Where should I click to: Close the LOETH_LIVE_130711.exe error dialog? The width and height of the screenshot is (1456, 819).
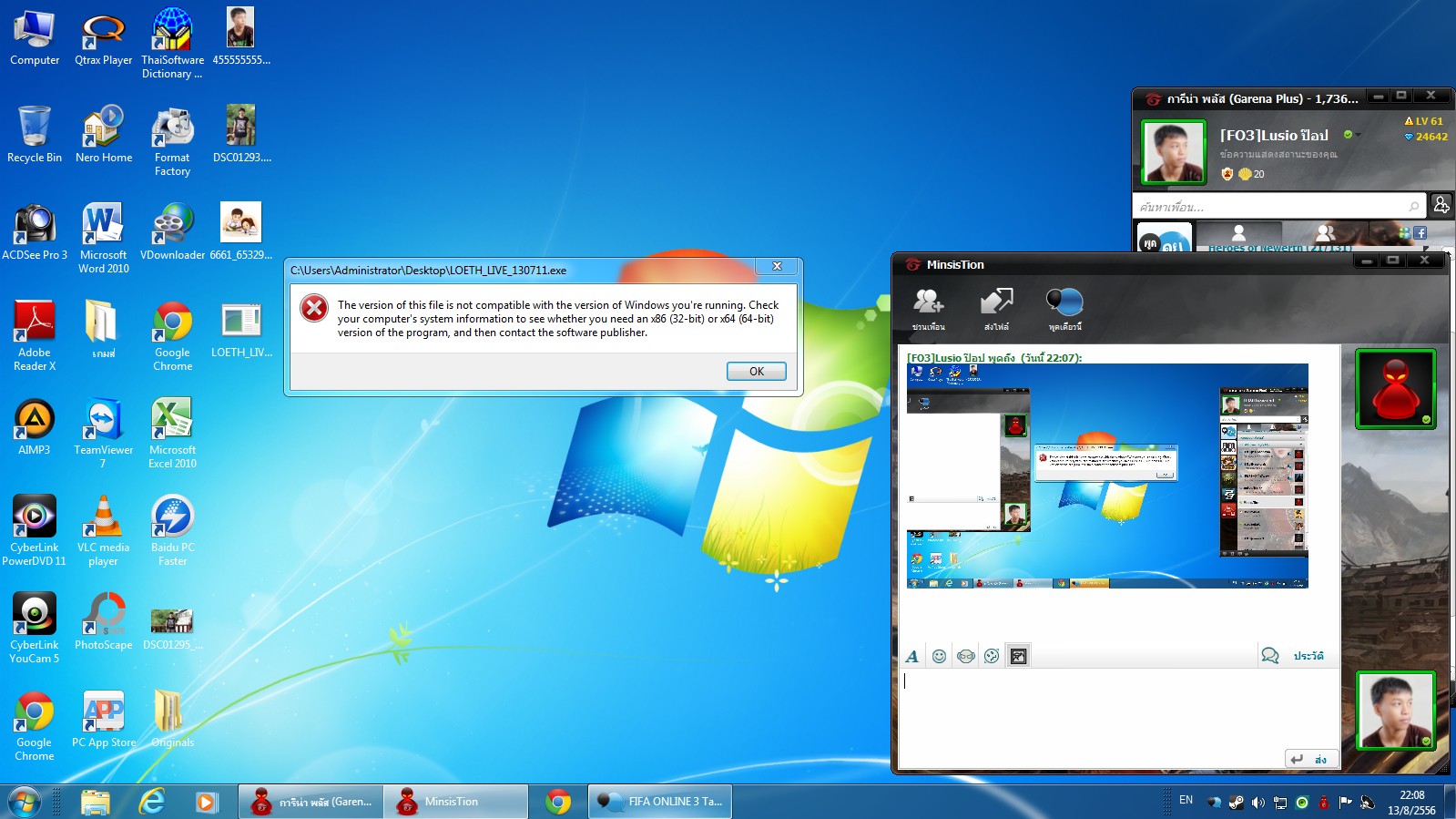coord(777,266)
